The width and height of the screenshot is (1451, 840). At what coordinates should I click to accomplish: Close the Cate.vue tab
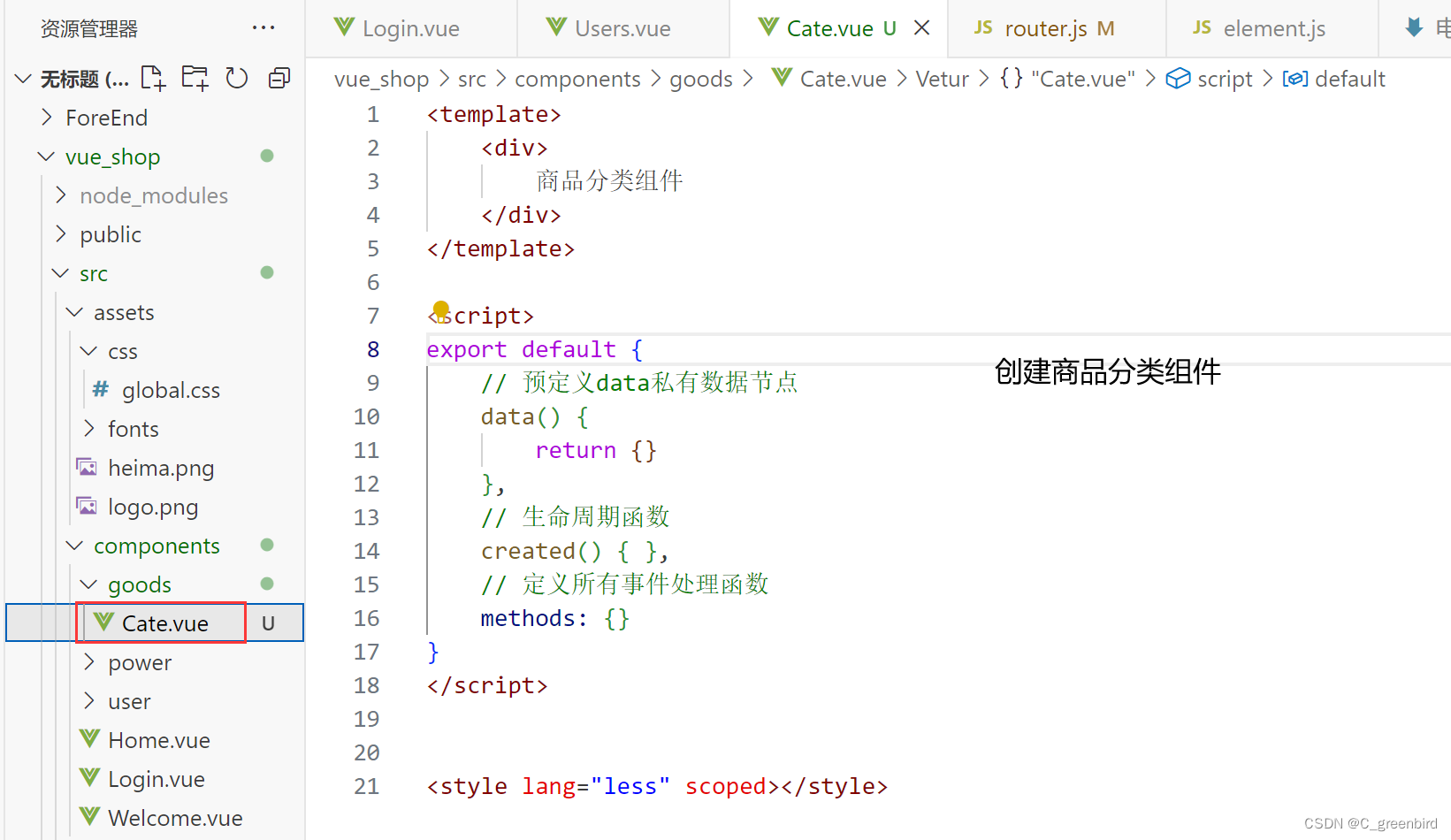point(921,28)
